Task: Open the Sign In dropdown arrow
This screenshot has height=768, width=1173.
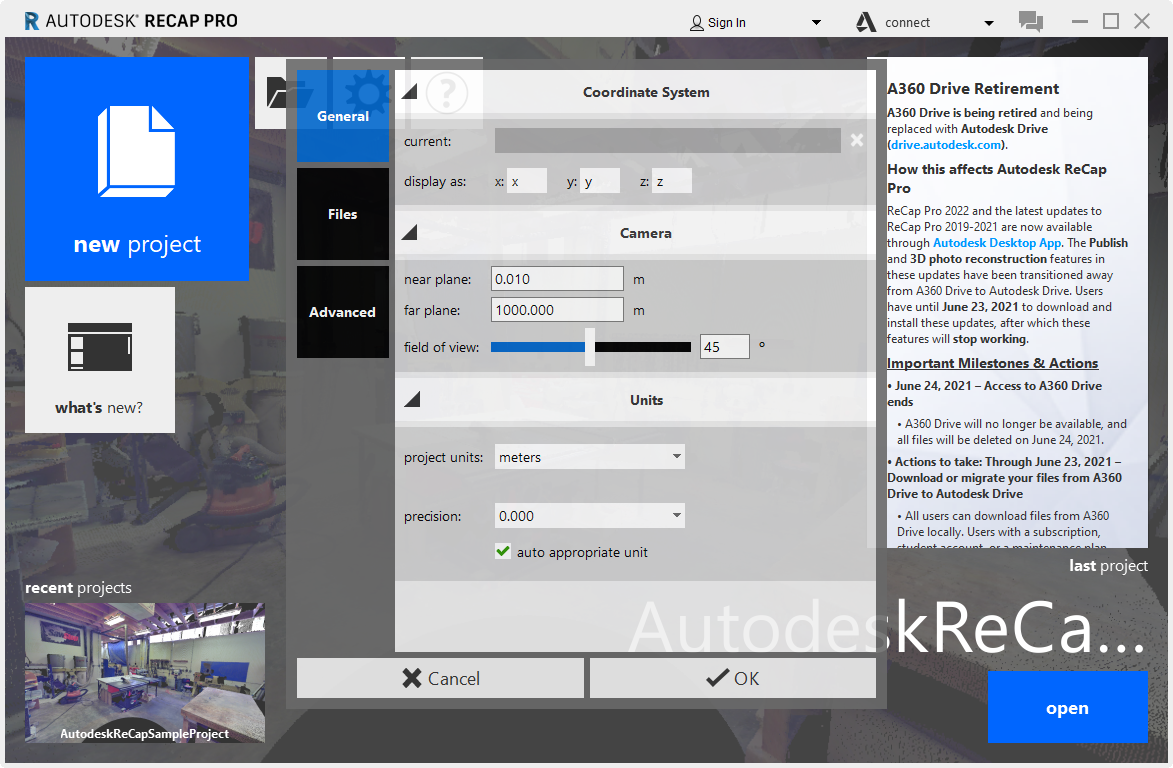Action: pyautogui.click(x=816, y=22)
